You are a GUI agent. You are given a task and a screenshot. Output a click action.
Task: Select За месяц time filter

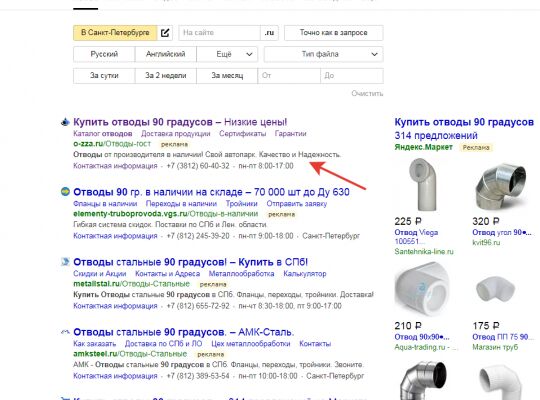[x=227, y=75]
